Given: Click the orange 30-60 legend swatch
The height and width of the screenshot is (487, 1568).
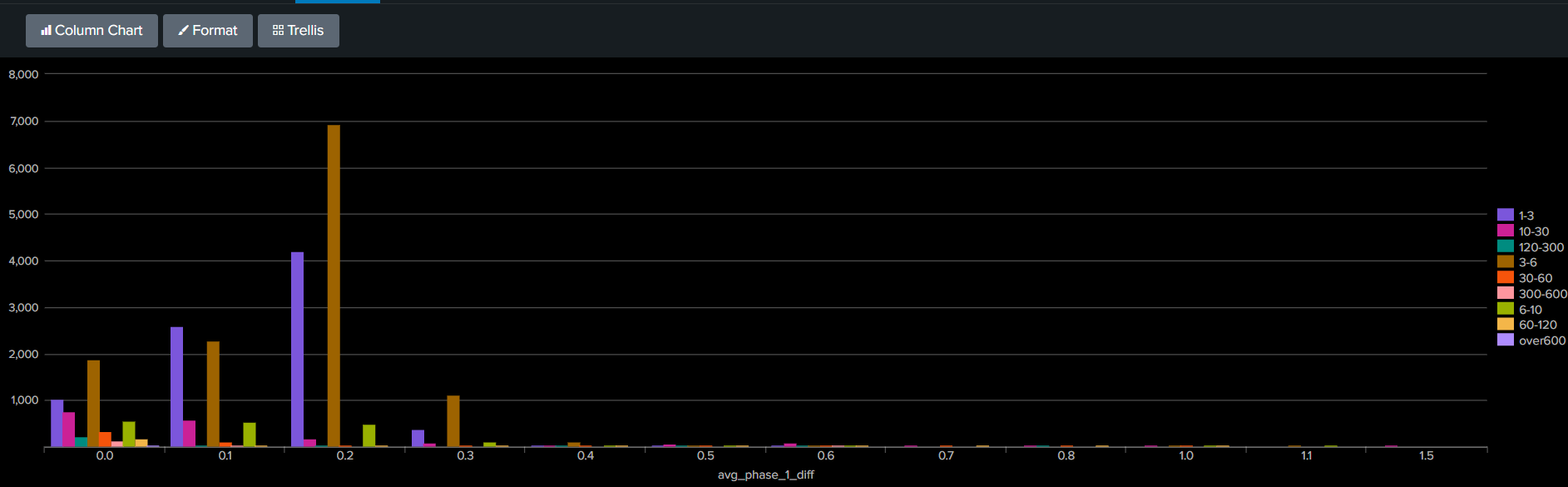Looking at the screenshot, I should [x=1506, y=277].
